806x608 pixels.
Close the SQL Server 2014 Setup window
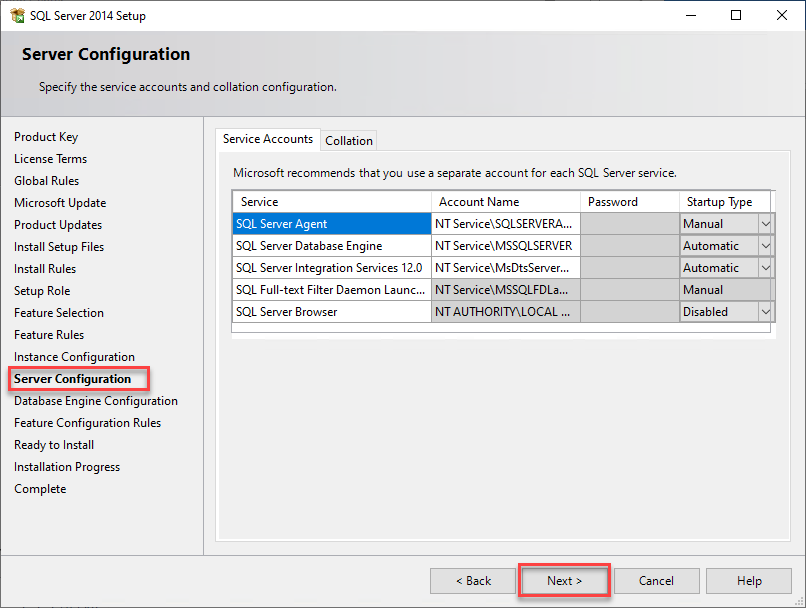point(782,15)
